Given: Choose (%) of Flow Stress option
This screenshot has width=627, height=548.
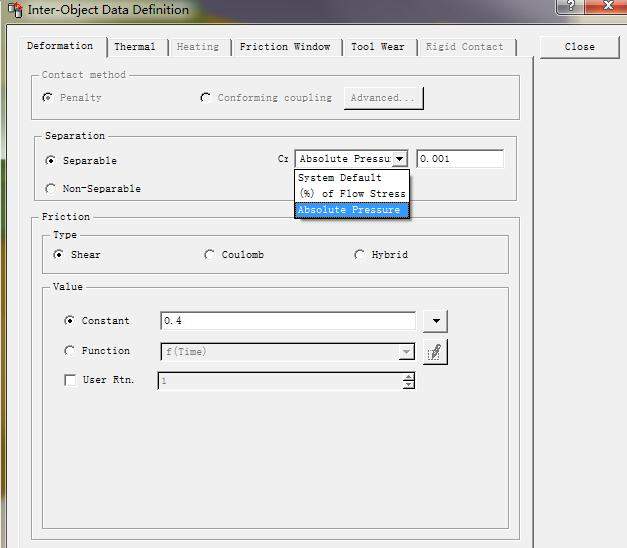Looking at the screenshot, I should pyautogui.click(x=352, y=194).
